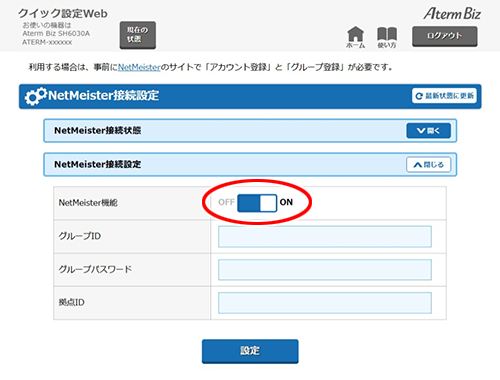500x380 pixels.
Task: Collapse NetMeister接続設定 section with 閉じる
Action: (428, 164)
